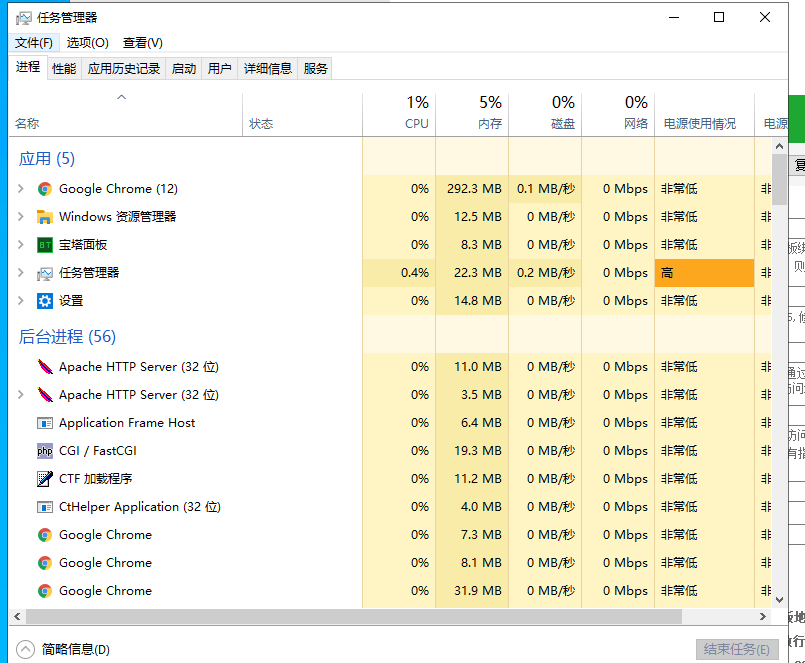
Task: Switch to the 性能 tab
Action: coord(64,69)
